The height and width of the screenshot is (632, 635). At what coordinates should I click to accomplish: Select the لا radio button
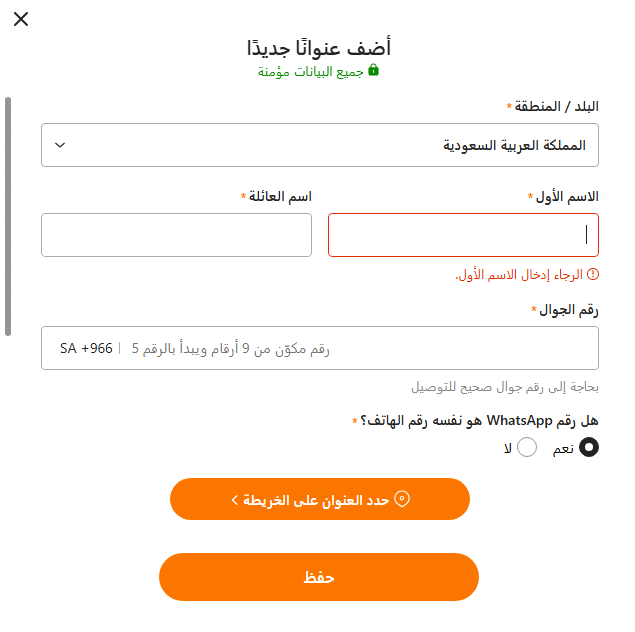click(526, 448)
